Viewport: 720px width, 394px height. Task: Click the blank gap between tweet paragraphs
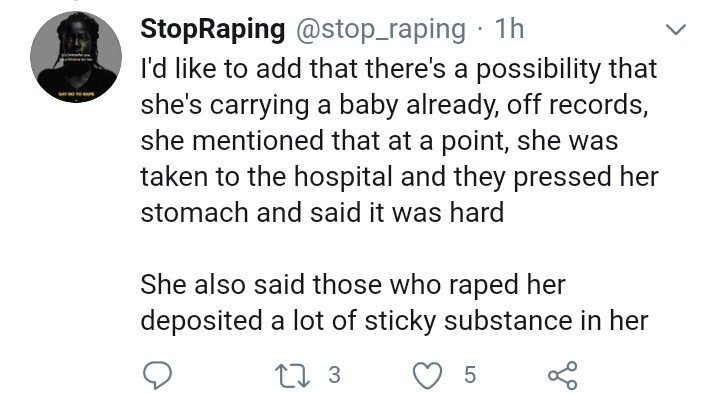pyautogui.click(x=399, y=249)
